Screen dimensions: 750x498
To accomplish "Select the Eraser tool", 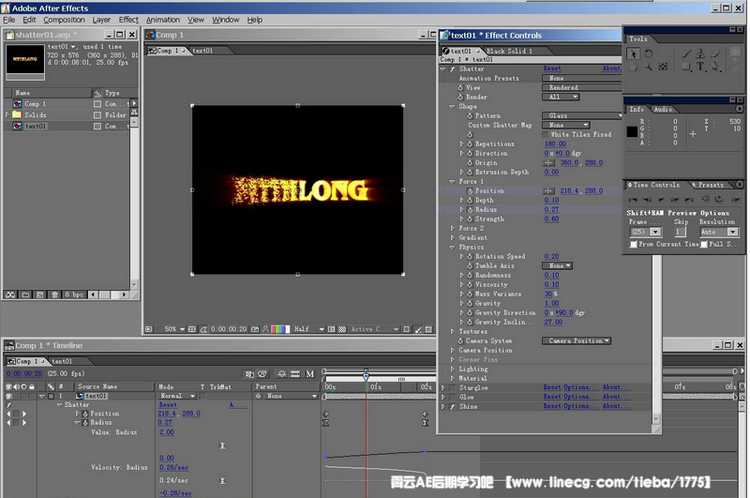I will (x=716, y=54).
